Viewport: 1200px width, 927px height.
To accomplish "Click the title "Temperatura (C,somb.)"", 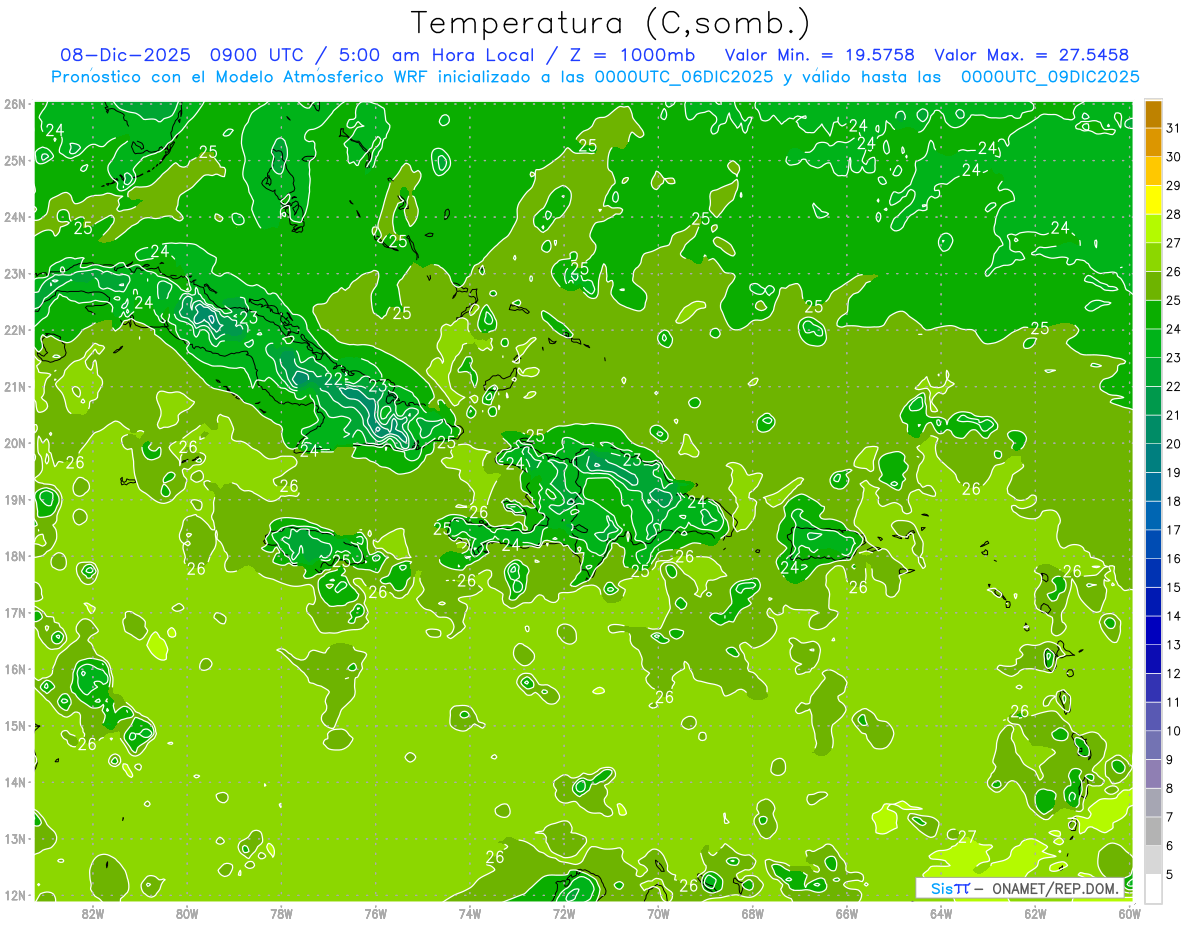I will [x=611, y=23].
